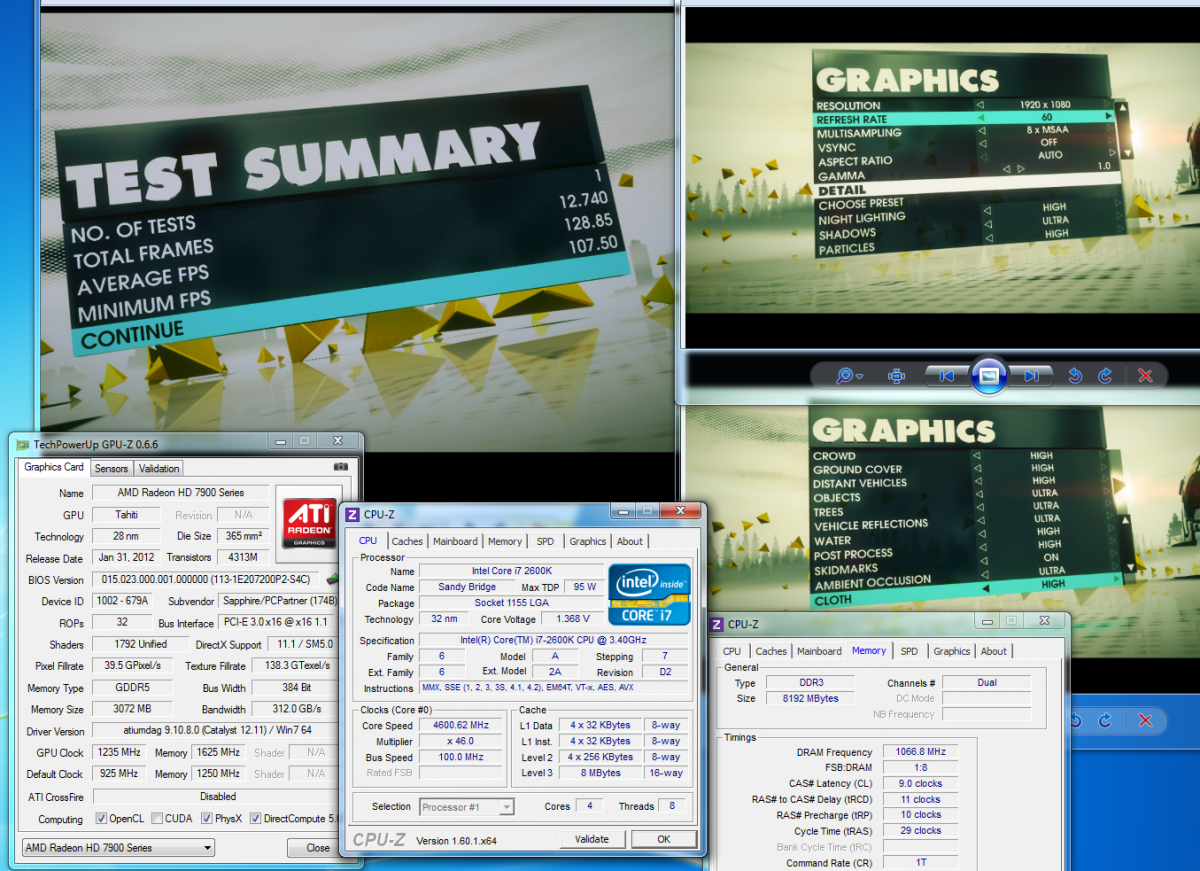Click the ATI CrossFire Disabled field
1200x871 pixels.
[215, 797]
